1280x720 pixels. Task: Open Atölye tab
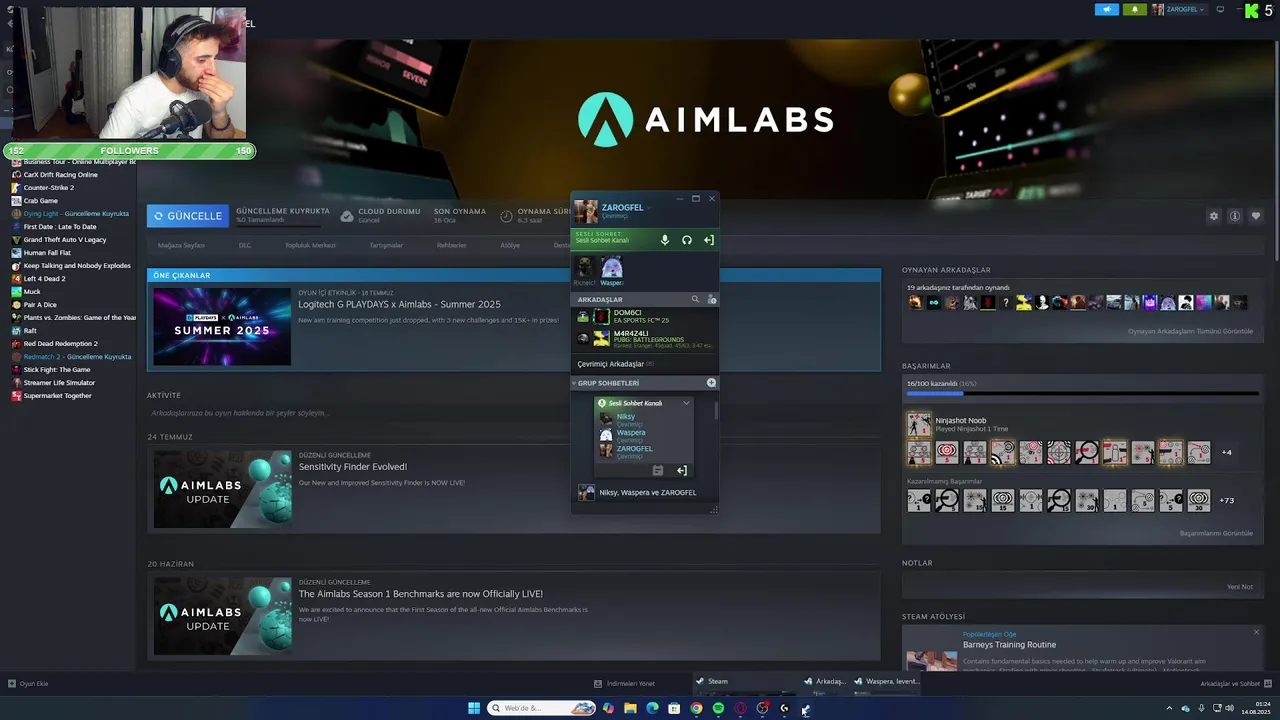click(510, 245)
